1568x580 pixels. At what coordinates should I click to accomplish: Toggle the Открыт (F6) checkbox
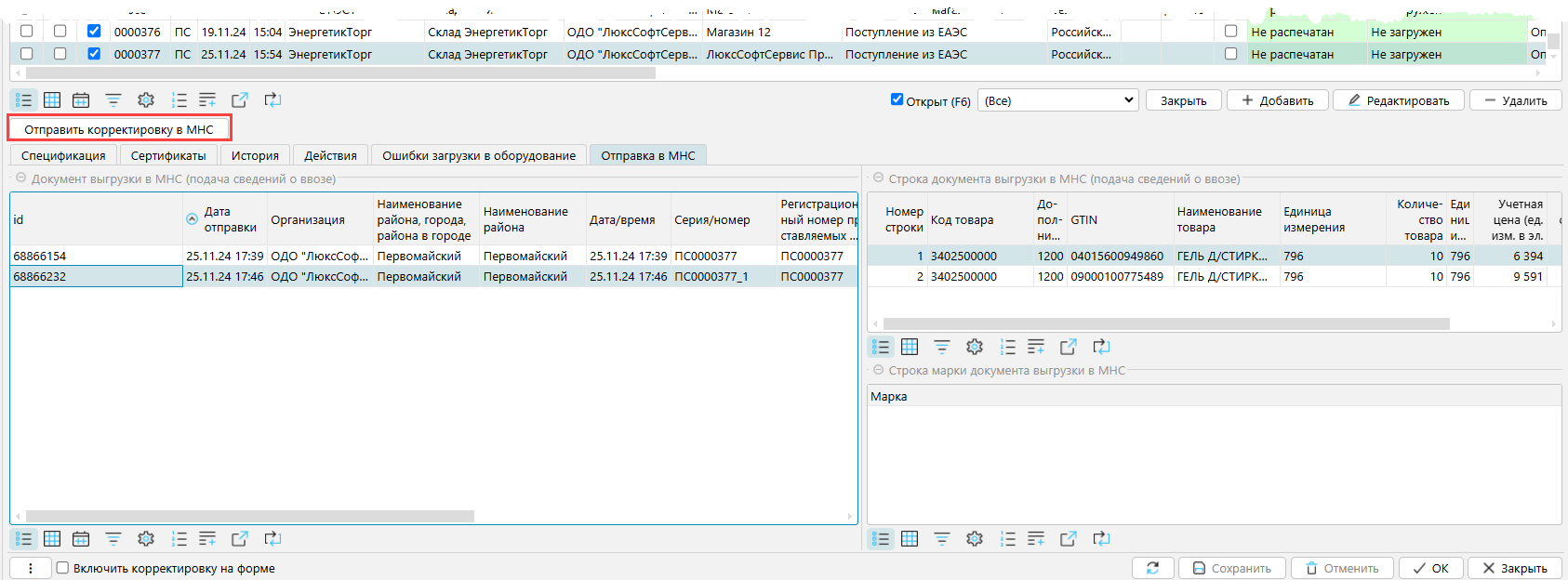[897, 99]
